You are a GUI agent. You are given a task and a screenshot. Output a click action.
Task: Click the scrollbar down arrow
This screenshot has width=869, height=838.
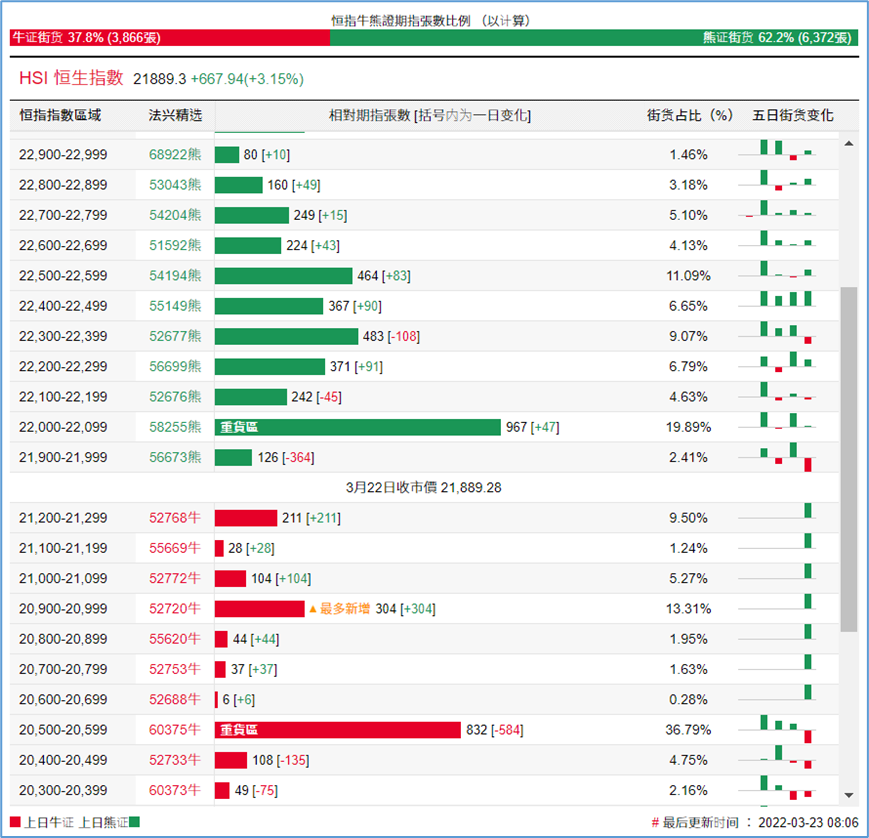849,795
